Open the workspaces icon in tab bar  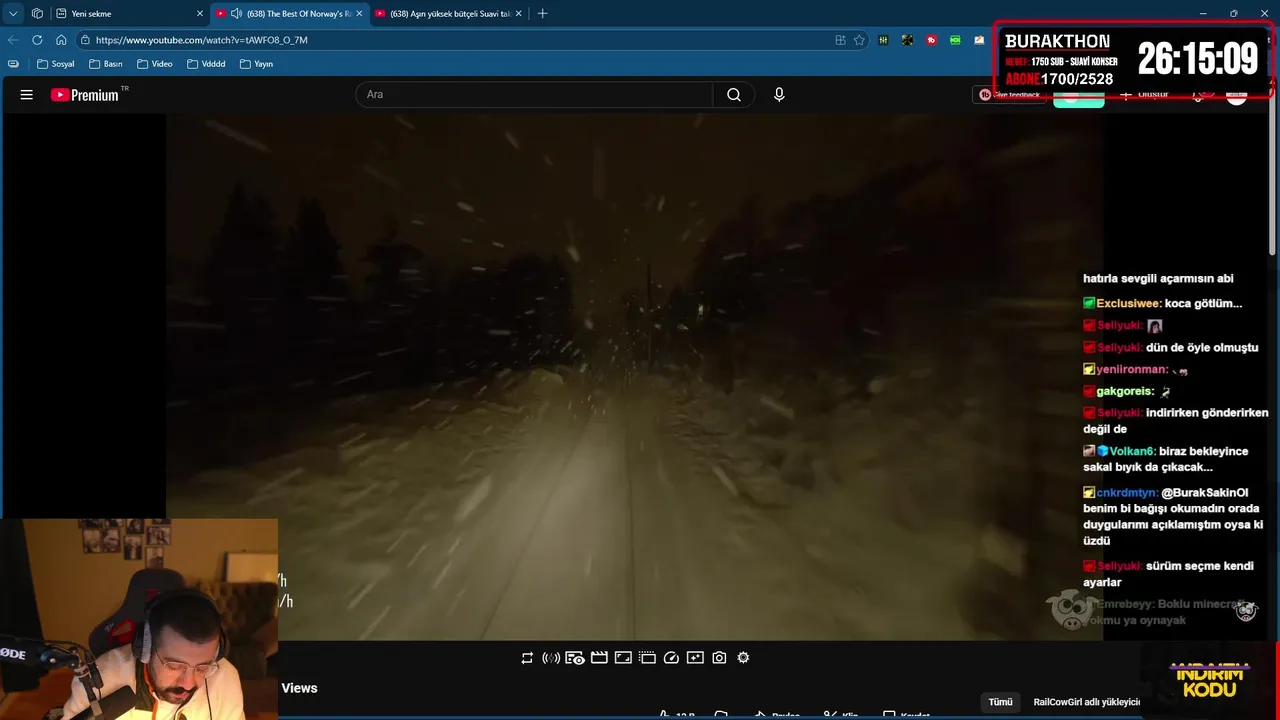click(37, 13)
